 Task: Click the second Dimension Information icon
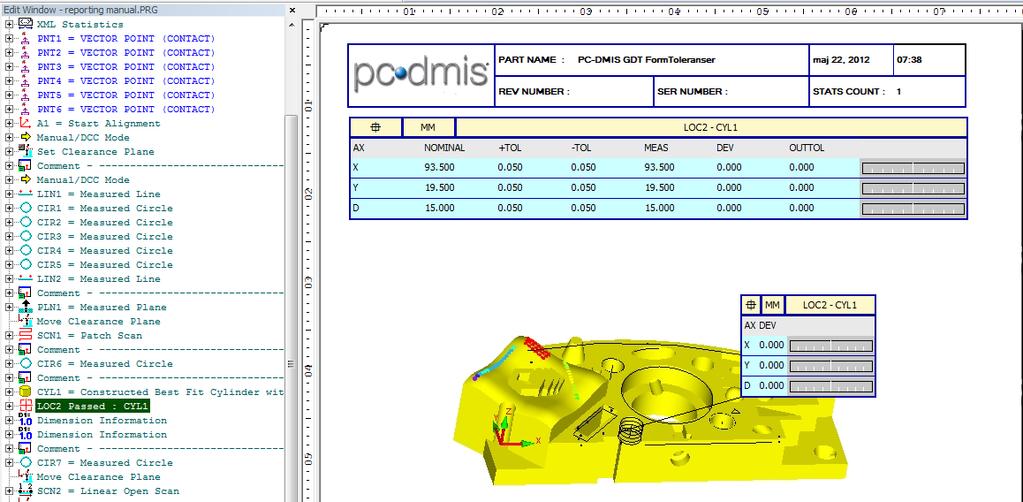click(x=25, y=434)
